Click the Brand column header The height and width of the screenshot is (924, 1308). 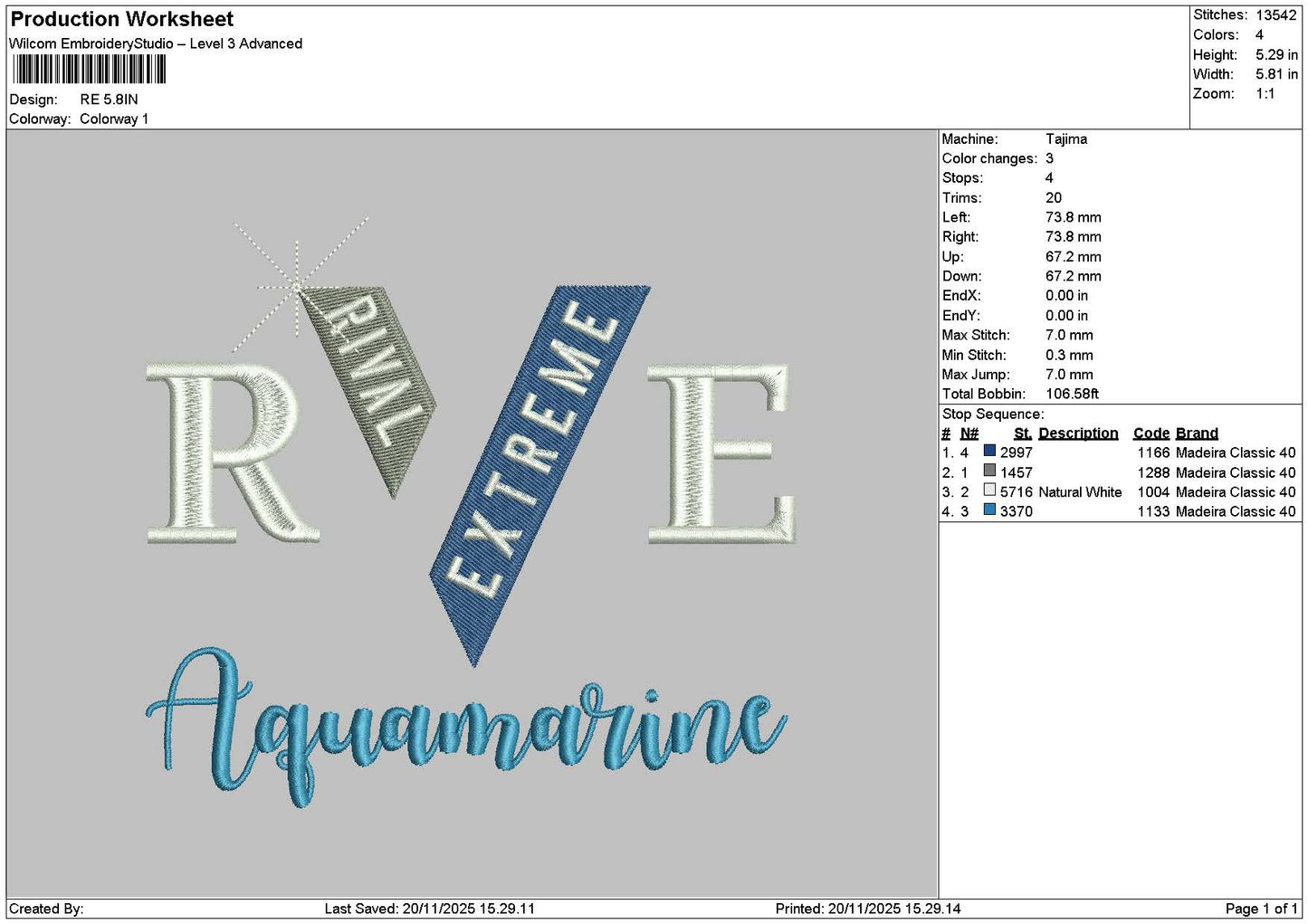[1197, 433]
